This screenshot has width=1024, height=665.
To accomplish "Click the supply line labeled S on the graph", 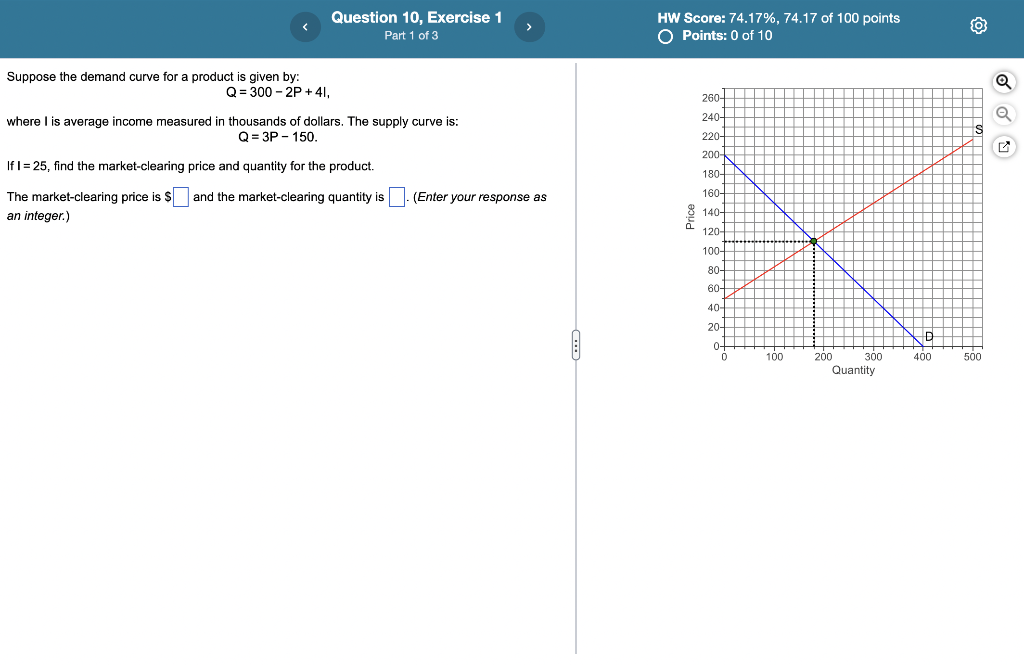I will click(x=977, y=128).
